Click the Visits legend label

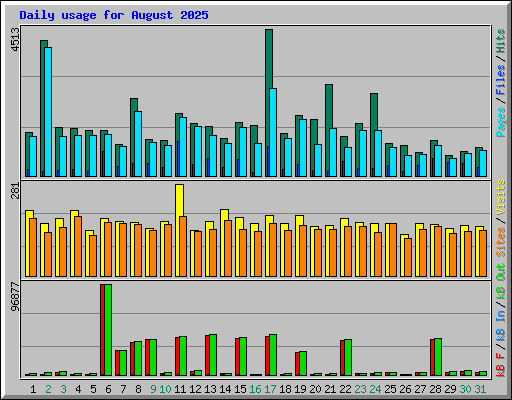click(x=500, y=197)
